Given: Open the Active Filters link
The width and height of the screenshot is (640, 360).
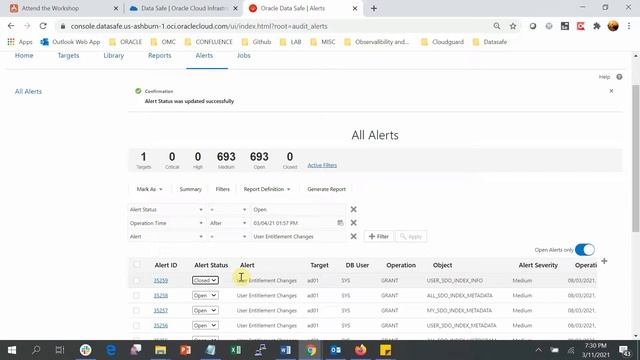Looking at the screenshot, I should coord(322,165).
